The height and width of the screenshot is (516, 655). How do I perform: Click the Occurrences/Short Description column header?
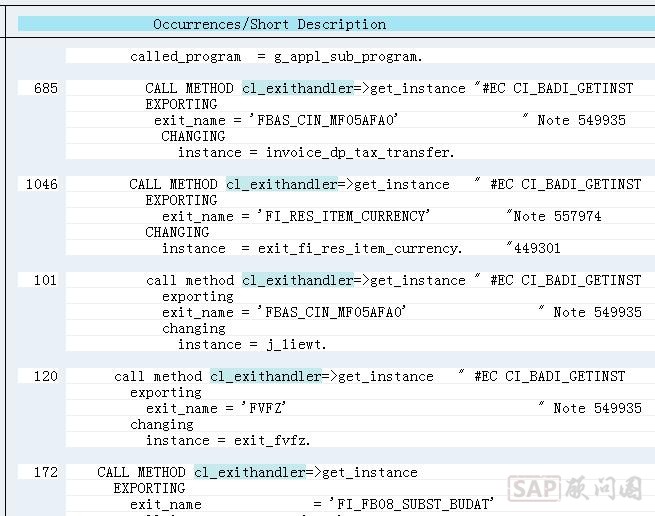269,24
